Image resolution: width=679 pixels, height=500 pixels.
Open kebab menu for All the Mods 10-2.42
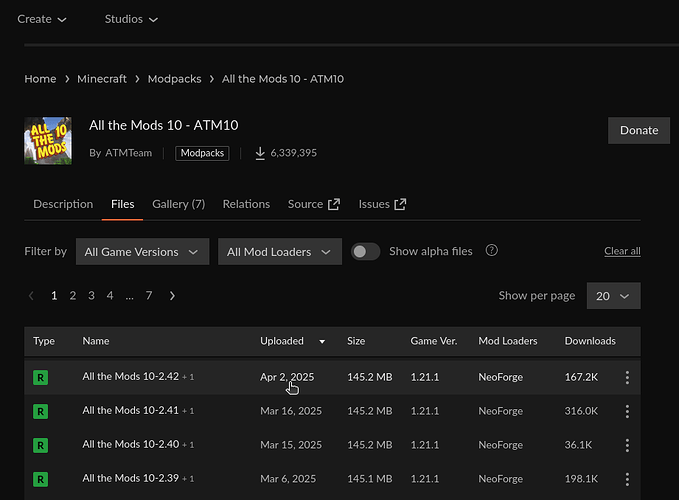(x=627, y=377)
